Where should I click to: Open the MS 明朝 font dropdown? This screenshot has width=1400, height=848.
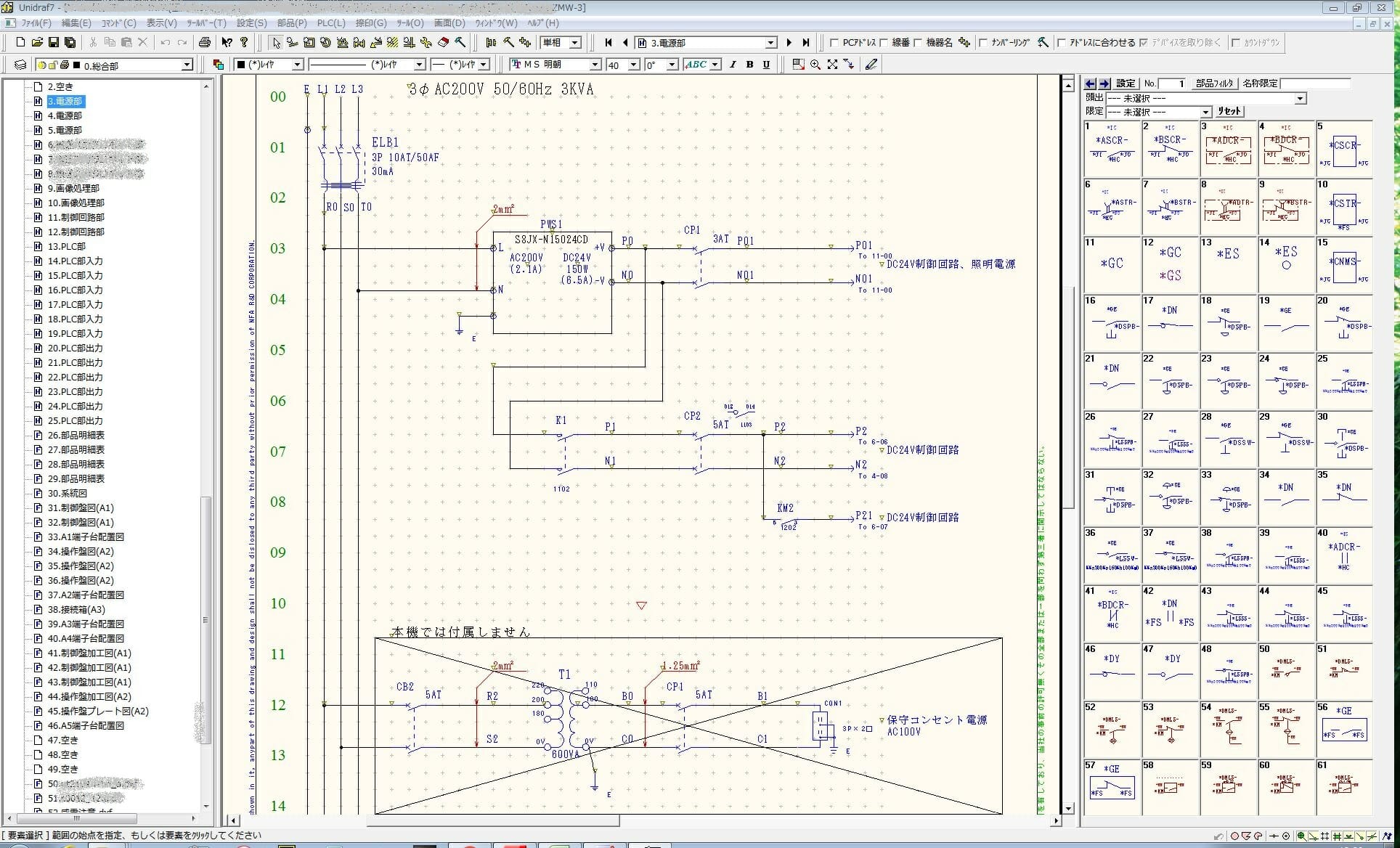point(595,65)
